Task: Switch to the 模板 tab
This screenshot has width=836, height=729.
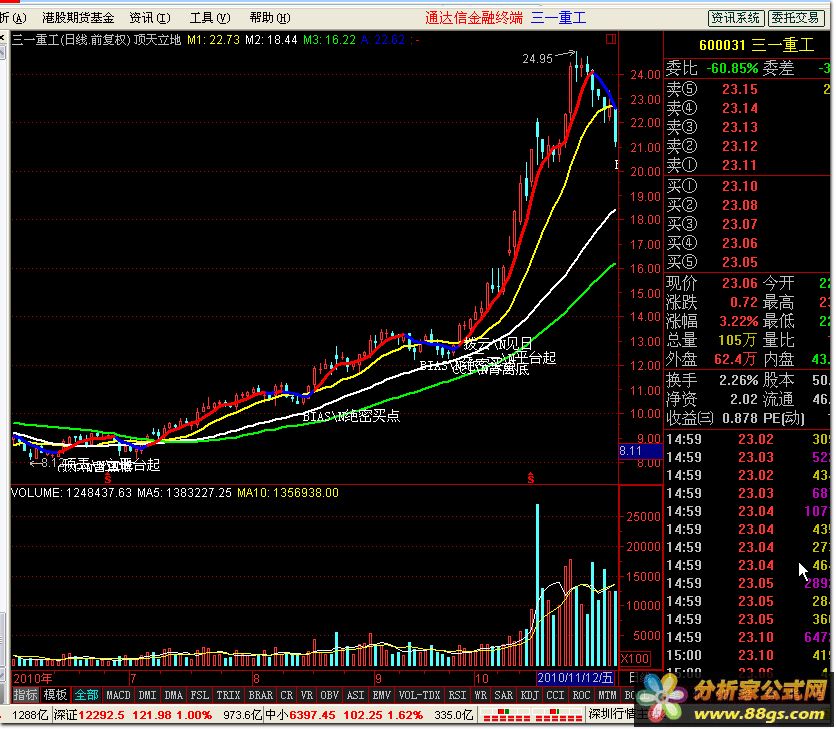Action: (x=55, y=695)
